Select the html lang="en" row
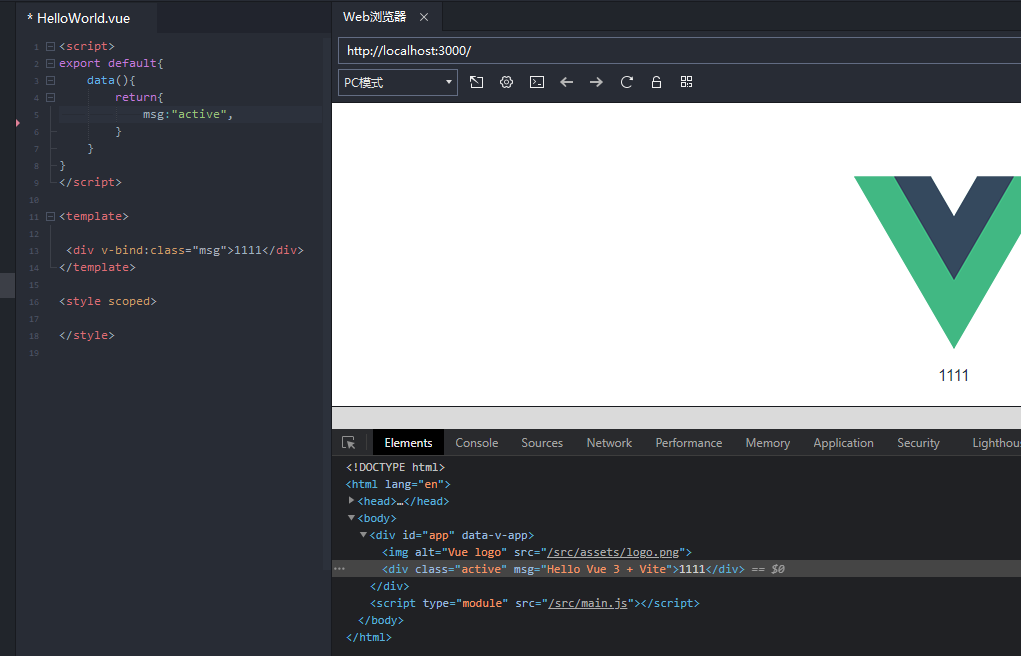Screen dimensions: 1021x656 (398, 484)
